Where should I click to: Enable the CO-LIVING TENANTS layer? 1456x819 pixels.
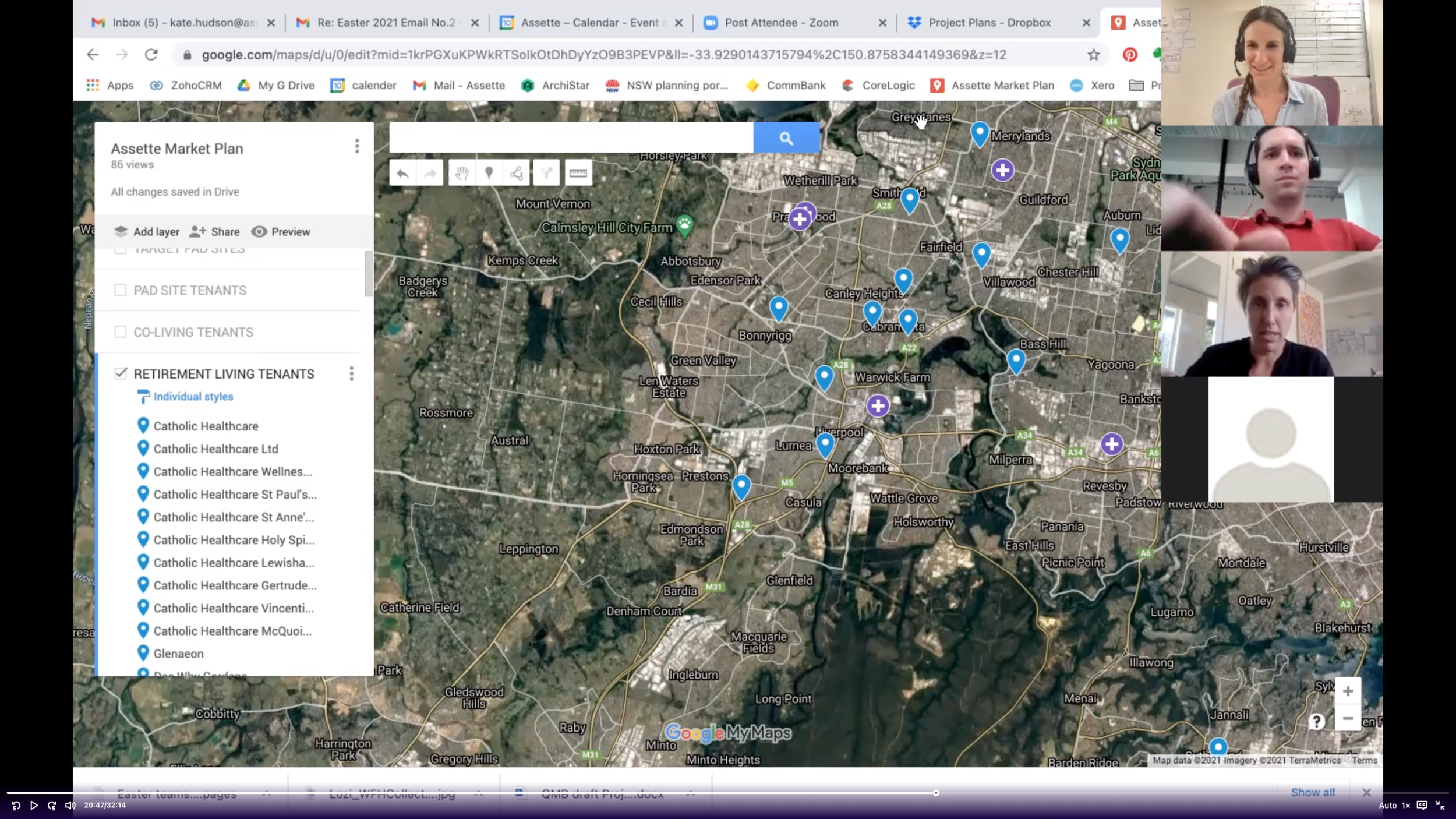121,332
